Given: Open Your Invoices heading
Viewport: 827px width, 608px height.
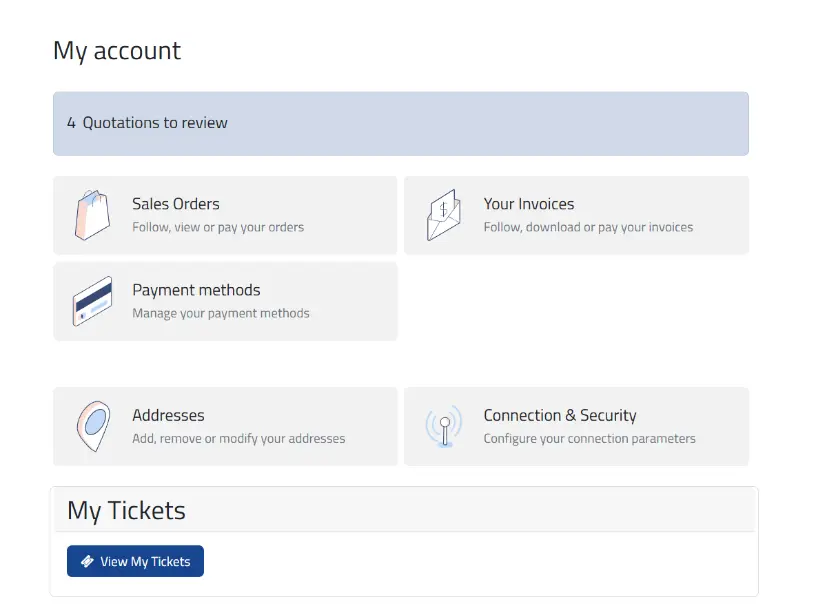Looking at the screenshot, I should 528,204.
